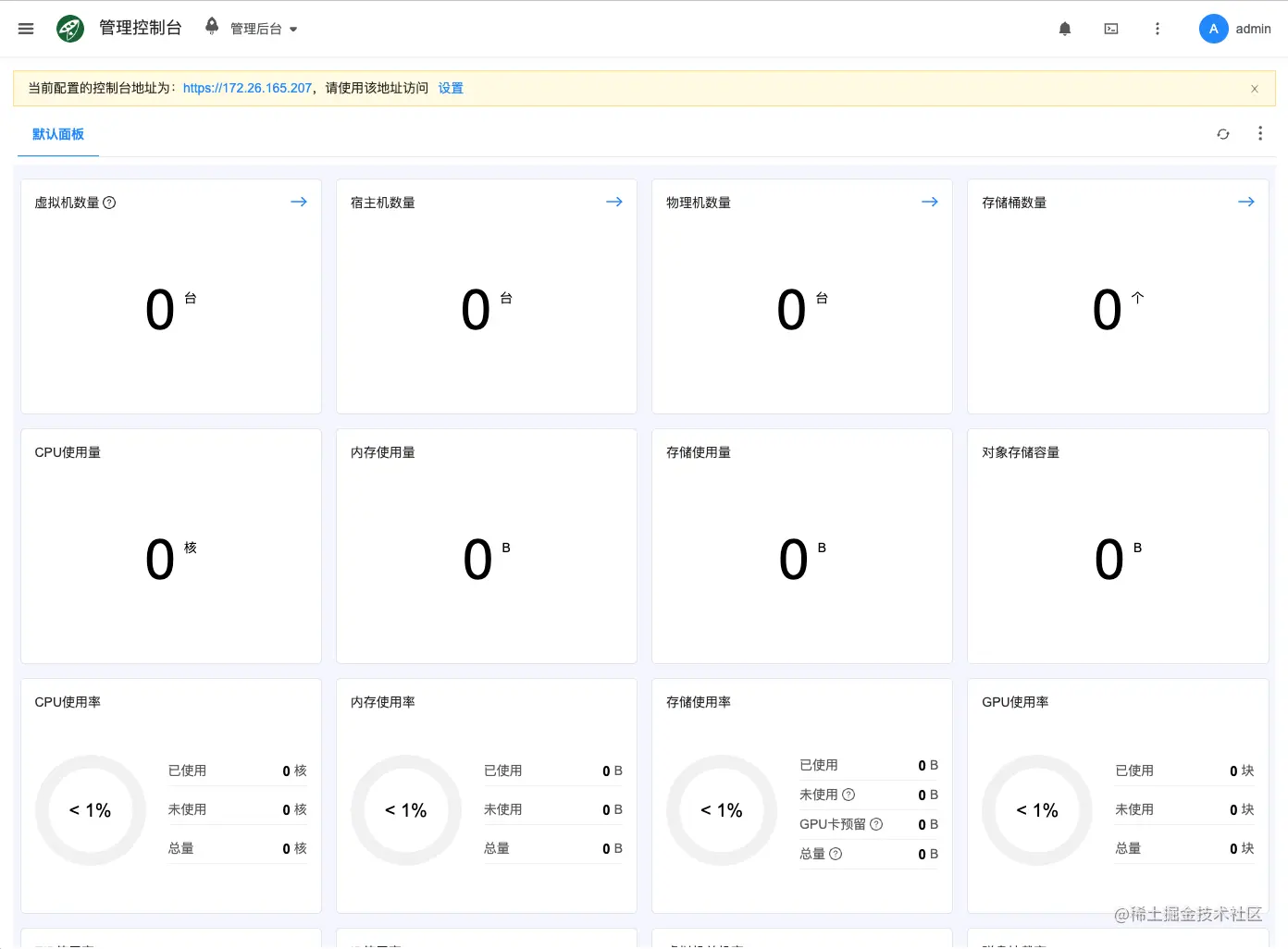This screenshot has width=1288, height=949.
Task: Click the 管理控制台 title
Action: [x=141, y=28]
